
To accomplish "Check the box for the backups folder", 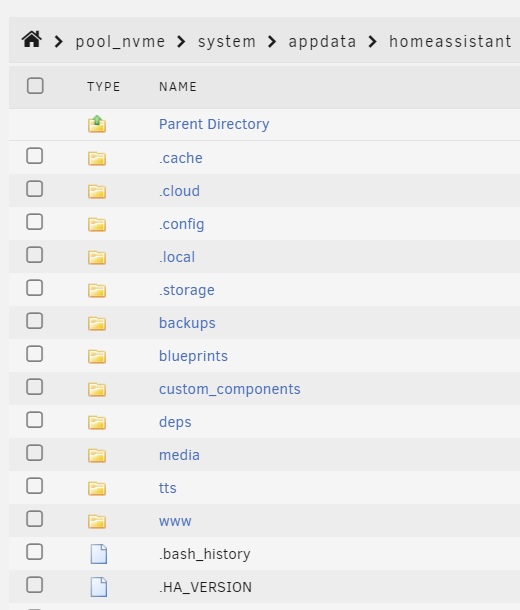I will point(35,321).
